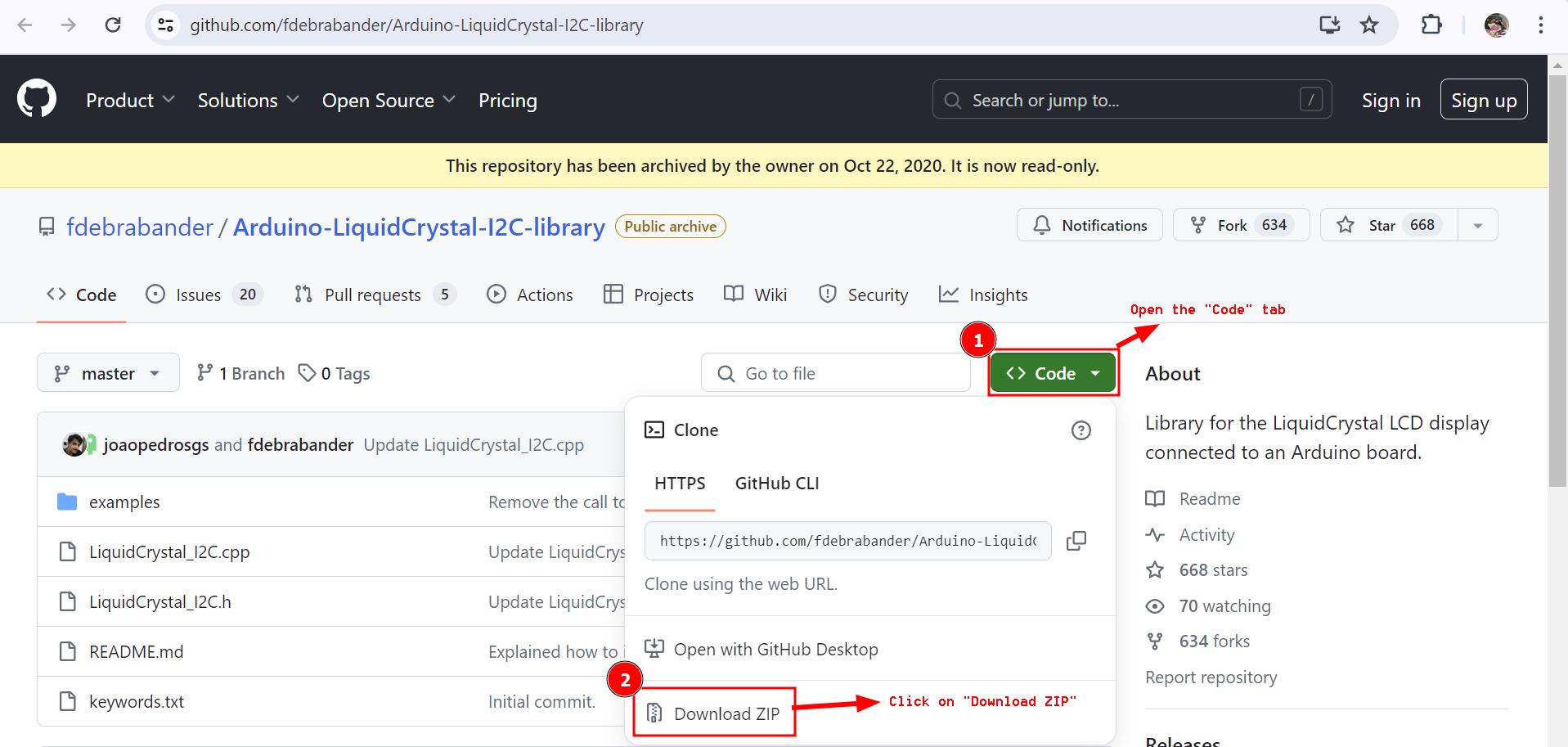Toggle the green Code dropdown button
This screenshot has width=1568, height=747.
(1052, 373)
